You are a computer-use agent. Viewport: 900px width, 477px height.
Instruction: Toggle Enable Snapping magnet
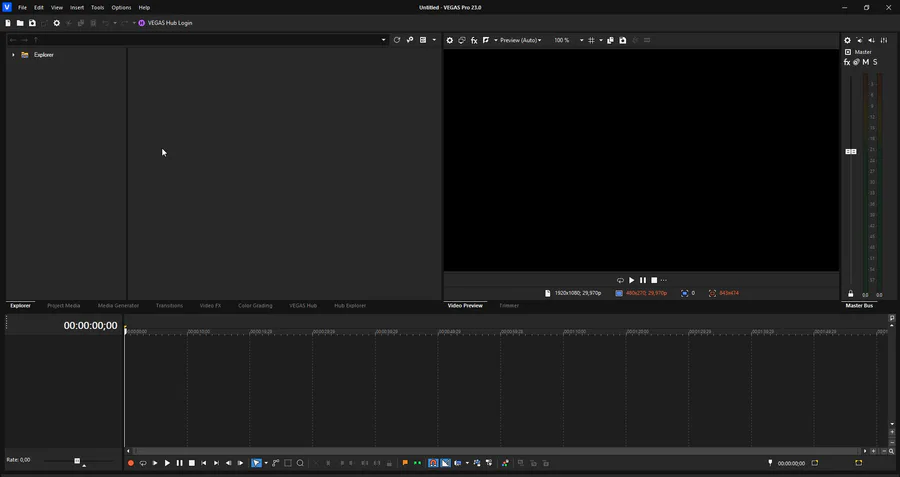click(433, 463)
